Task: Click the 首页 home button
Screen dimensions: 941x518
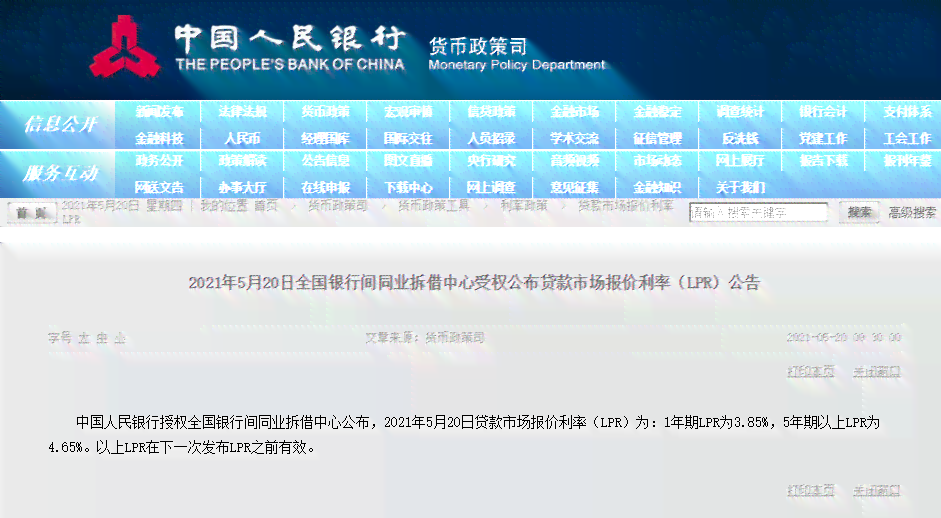Action: pyautogui.click(x=31, y=212)
